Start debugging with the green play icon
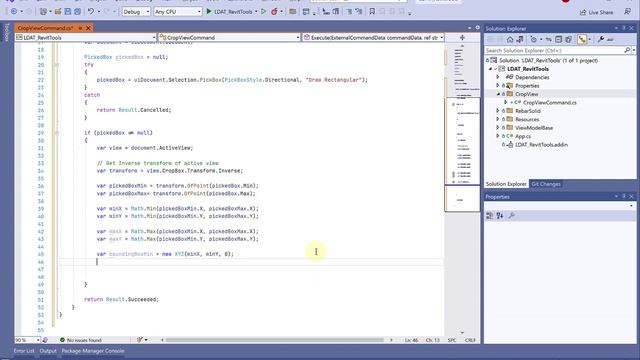The image size is (640, 360). [209, 11]
